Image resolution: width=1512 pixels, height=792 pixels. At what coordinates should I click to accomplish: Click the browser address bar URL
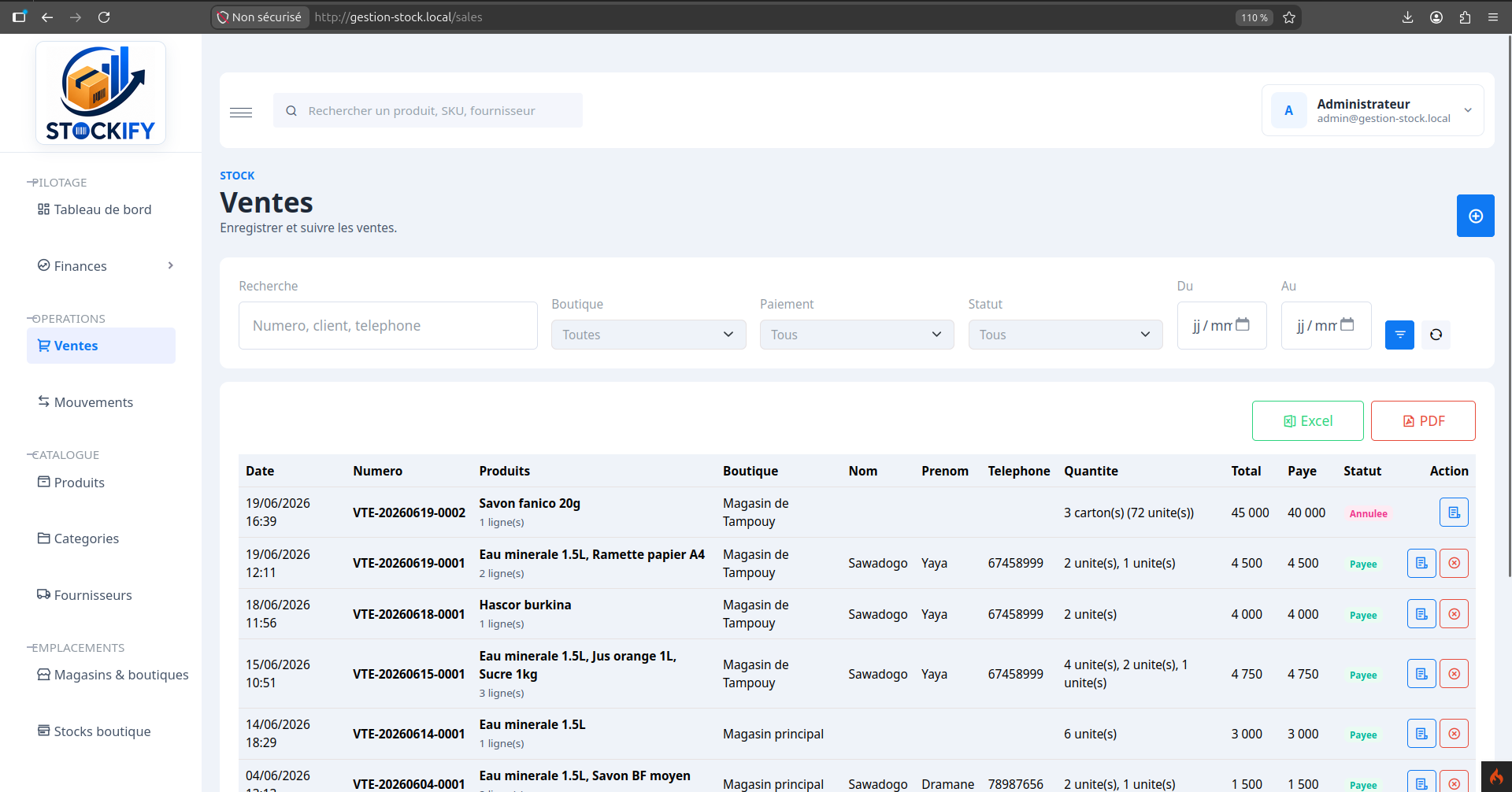[398, 17]
